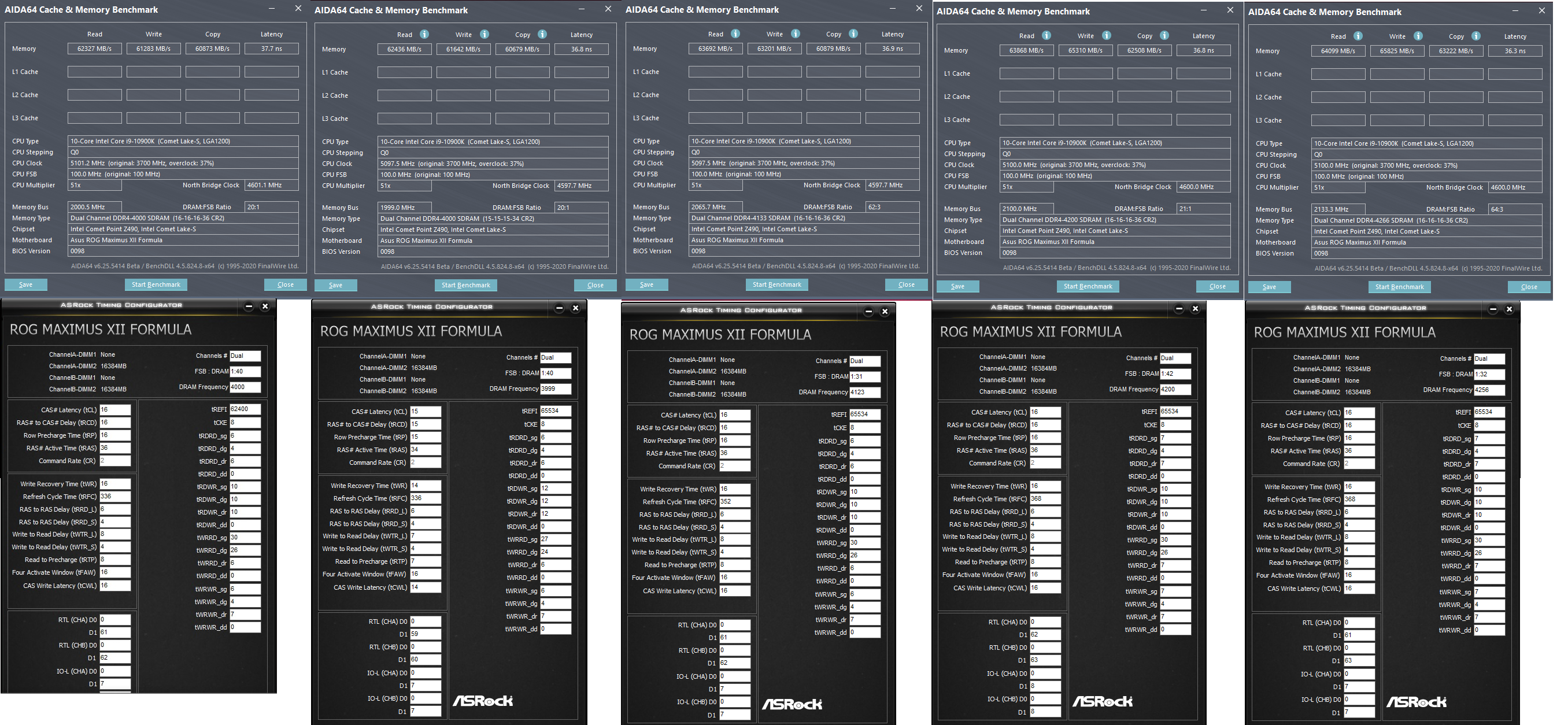This screenshot has width=1568, height=725.
Task: Click FSB:DRAM field showing 1:42
Action: [1175, 373]
